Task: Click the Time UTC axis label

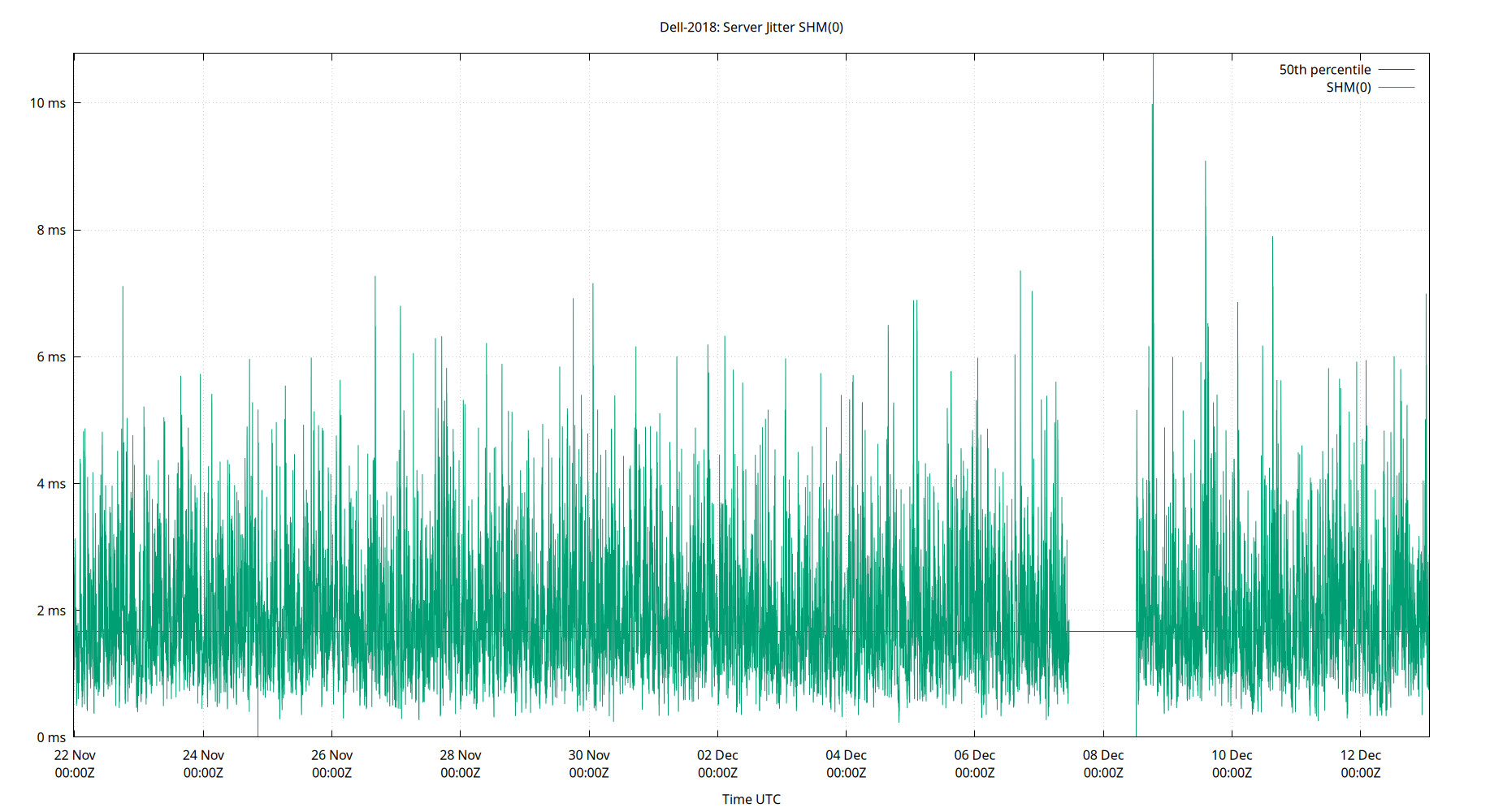Action: point(750,799)
